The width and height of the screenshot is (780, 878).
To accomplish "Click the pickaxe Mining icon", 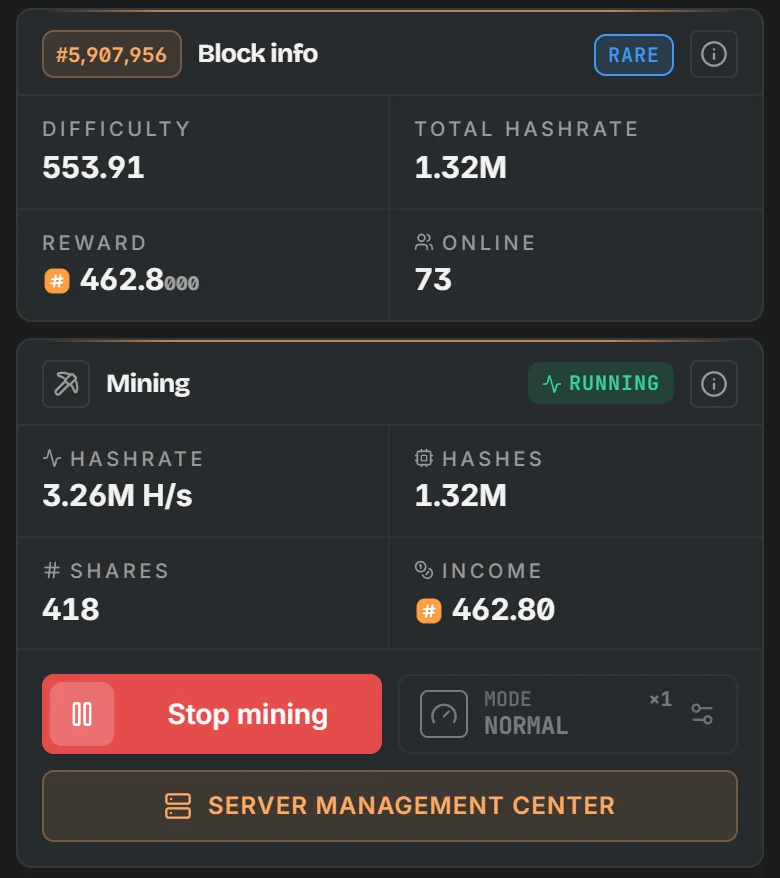I will coord(66,384).
